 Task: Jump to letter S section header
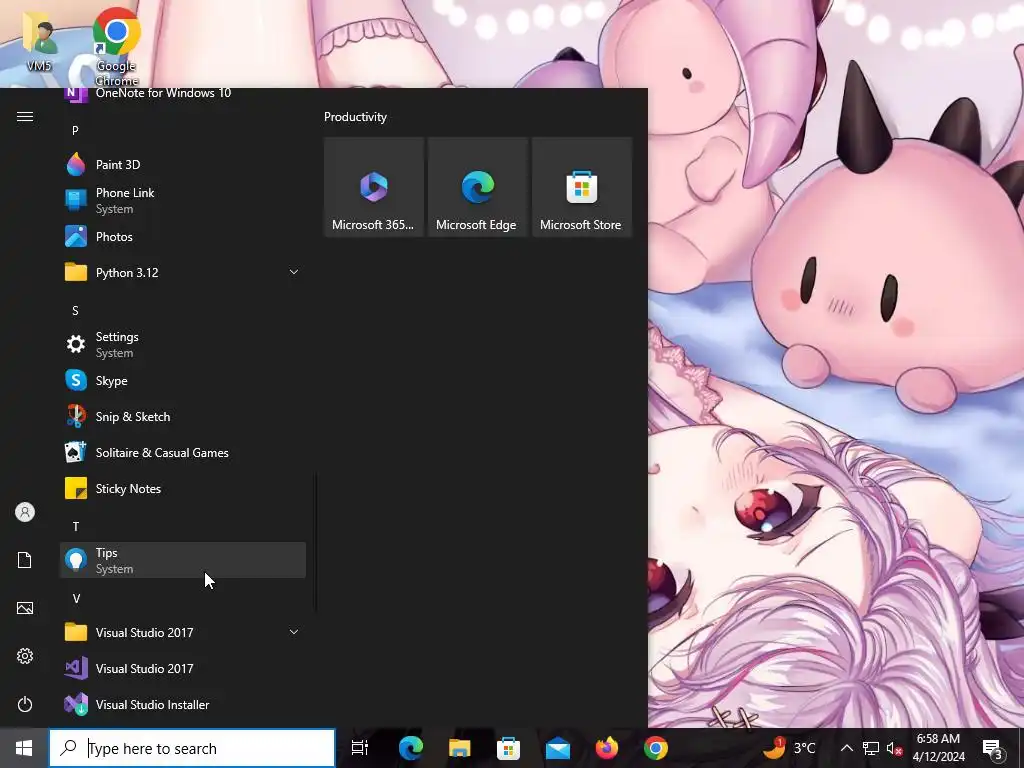[x=75, y=311]
